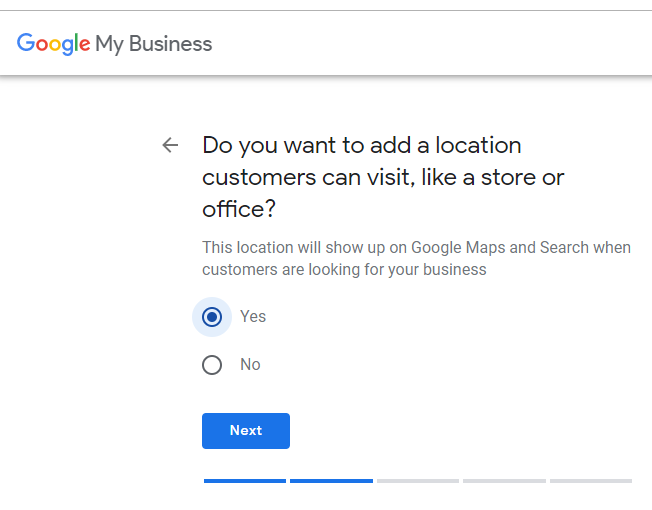Click the "No" option label

pos(250,365)
